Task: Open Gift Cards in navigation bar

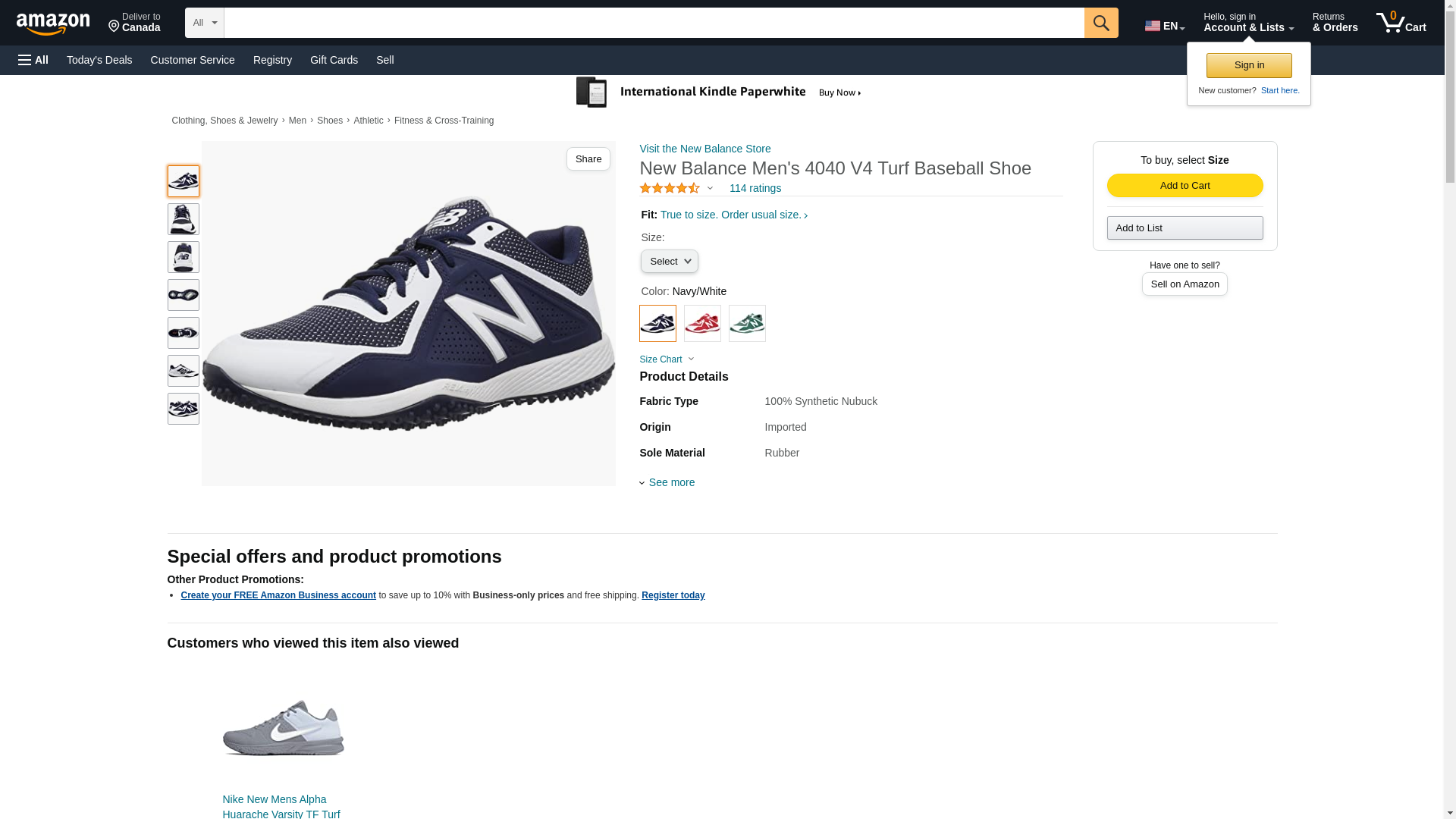Action: click(x=334, y=60)
